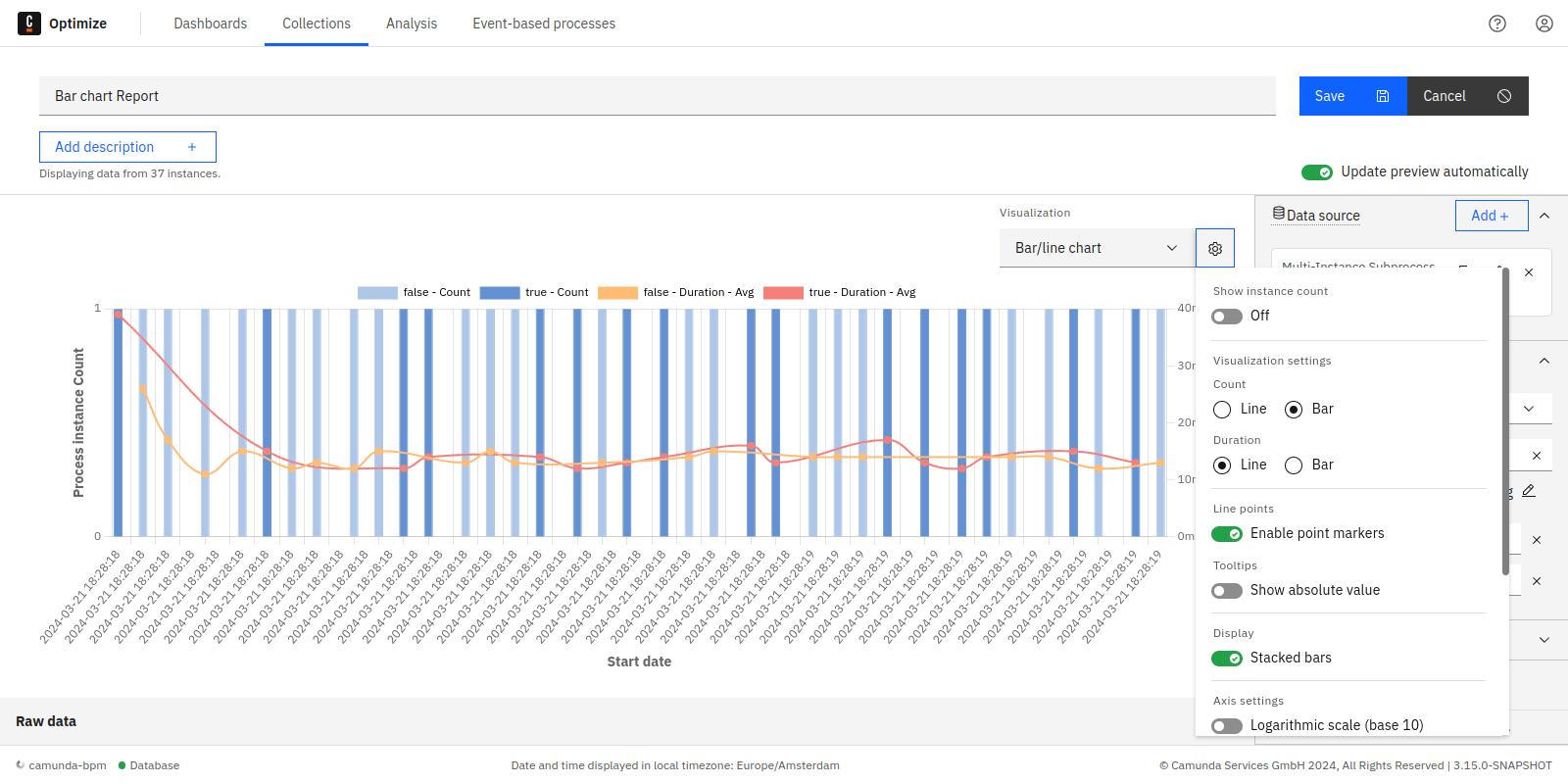Disable the Stacked bars toggle
The height and width of the screenshot is (784, 1568).
click(x=1227, y=659)
